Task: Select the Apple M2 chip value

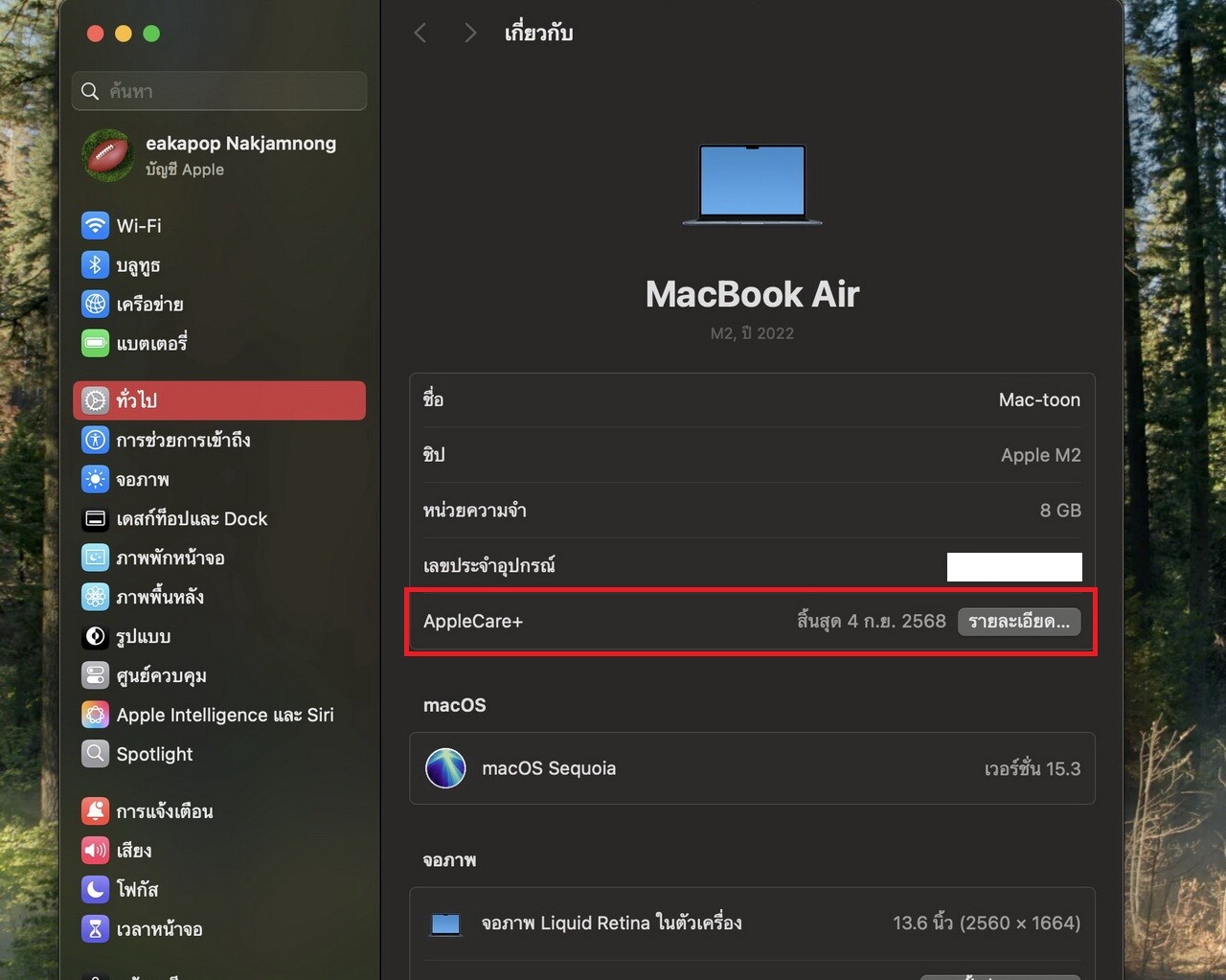Action: [1040, 455]
